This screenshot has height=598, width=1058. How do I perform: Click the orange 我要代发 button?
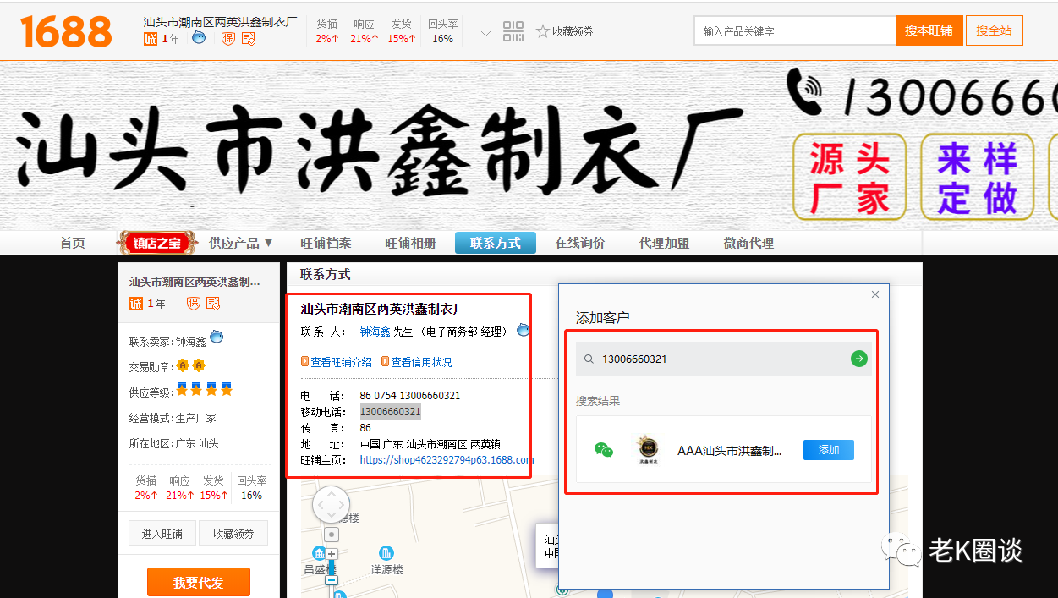click(x=198, y=582)
